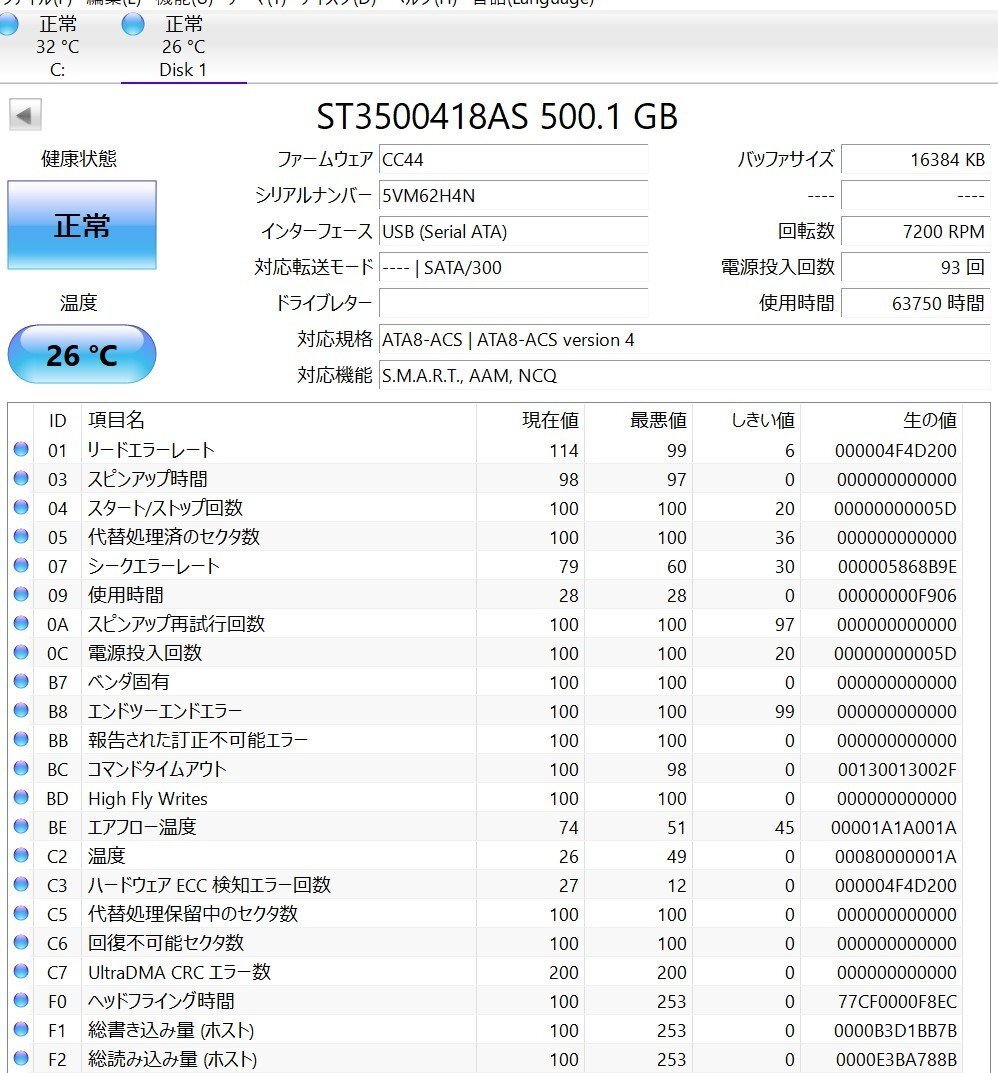This screenshot has width=998, height=1073.
Task: Click the status circle for row BC コマンドタイムアウト
Action: (x=21, y=768)
